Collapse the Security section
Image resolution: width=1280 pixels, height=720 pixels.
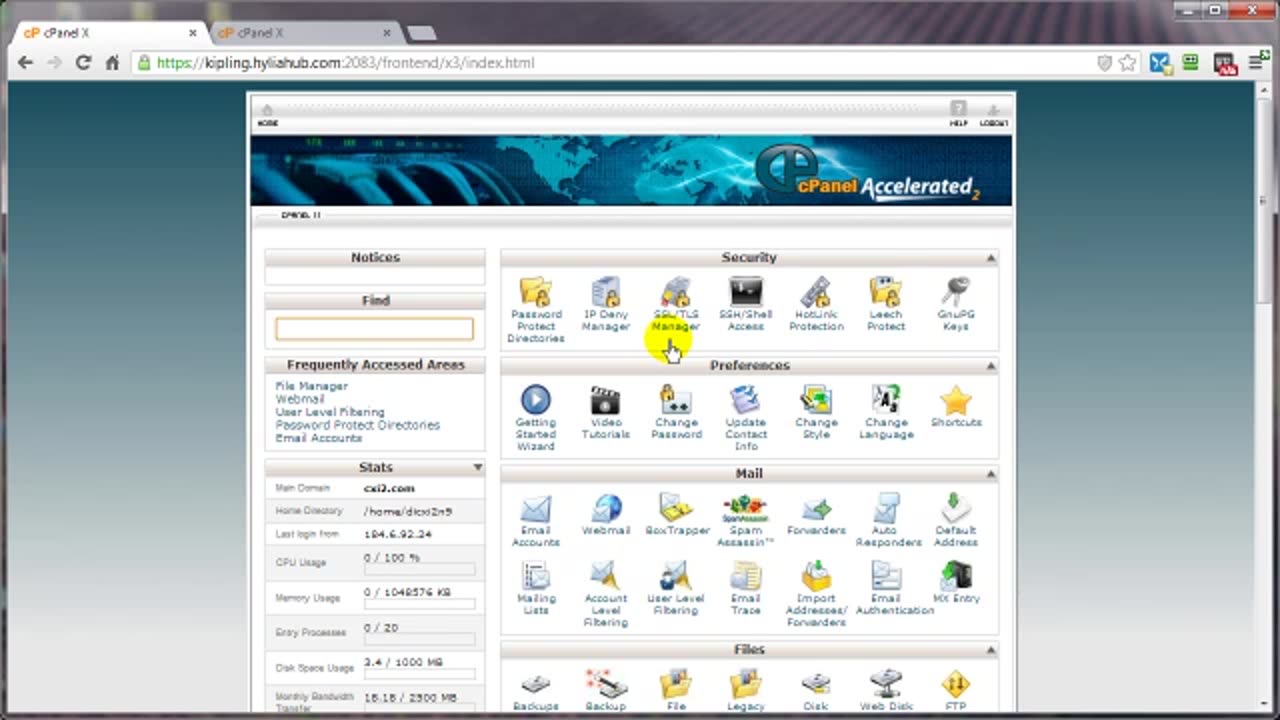(x=991, y=258)
